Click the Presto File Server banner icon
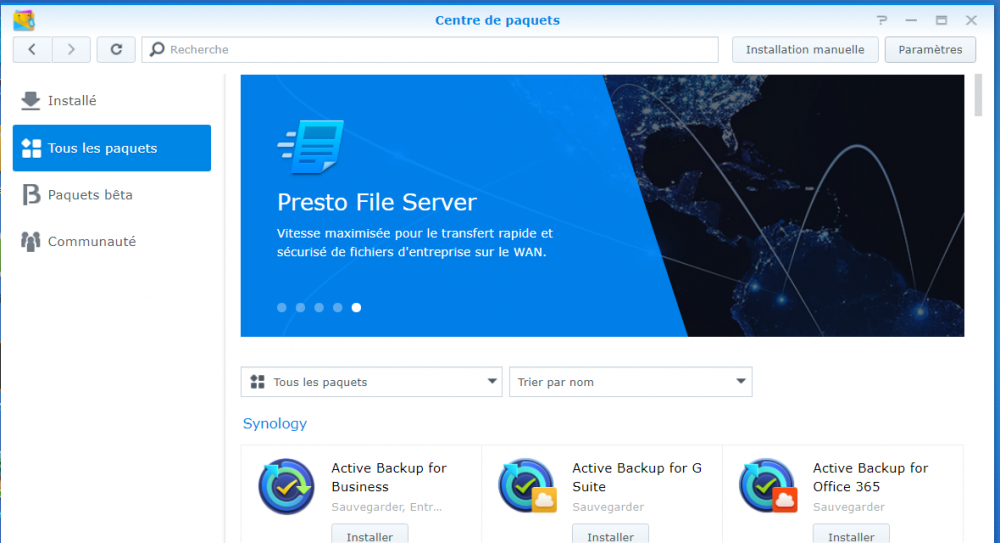1000x543 pixels. [x=311, y=146]
